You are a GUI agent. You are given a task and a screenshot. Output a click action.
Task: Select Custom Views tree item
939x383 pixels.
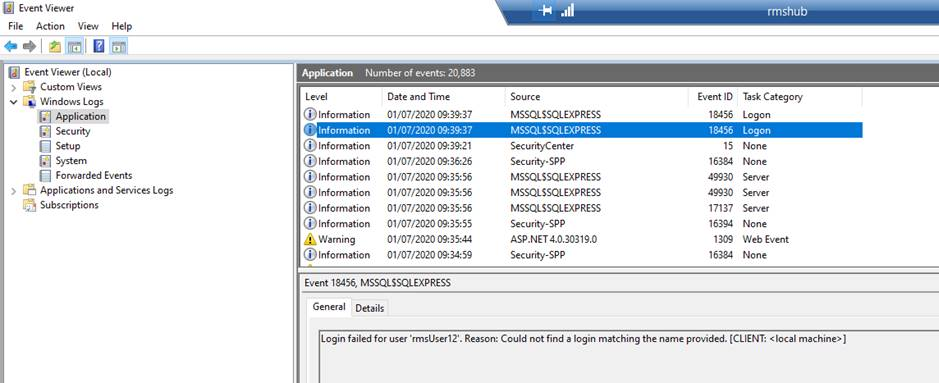point(71,87)
